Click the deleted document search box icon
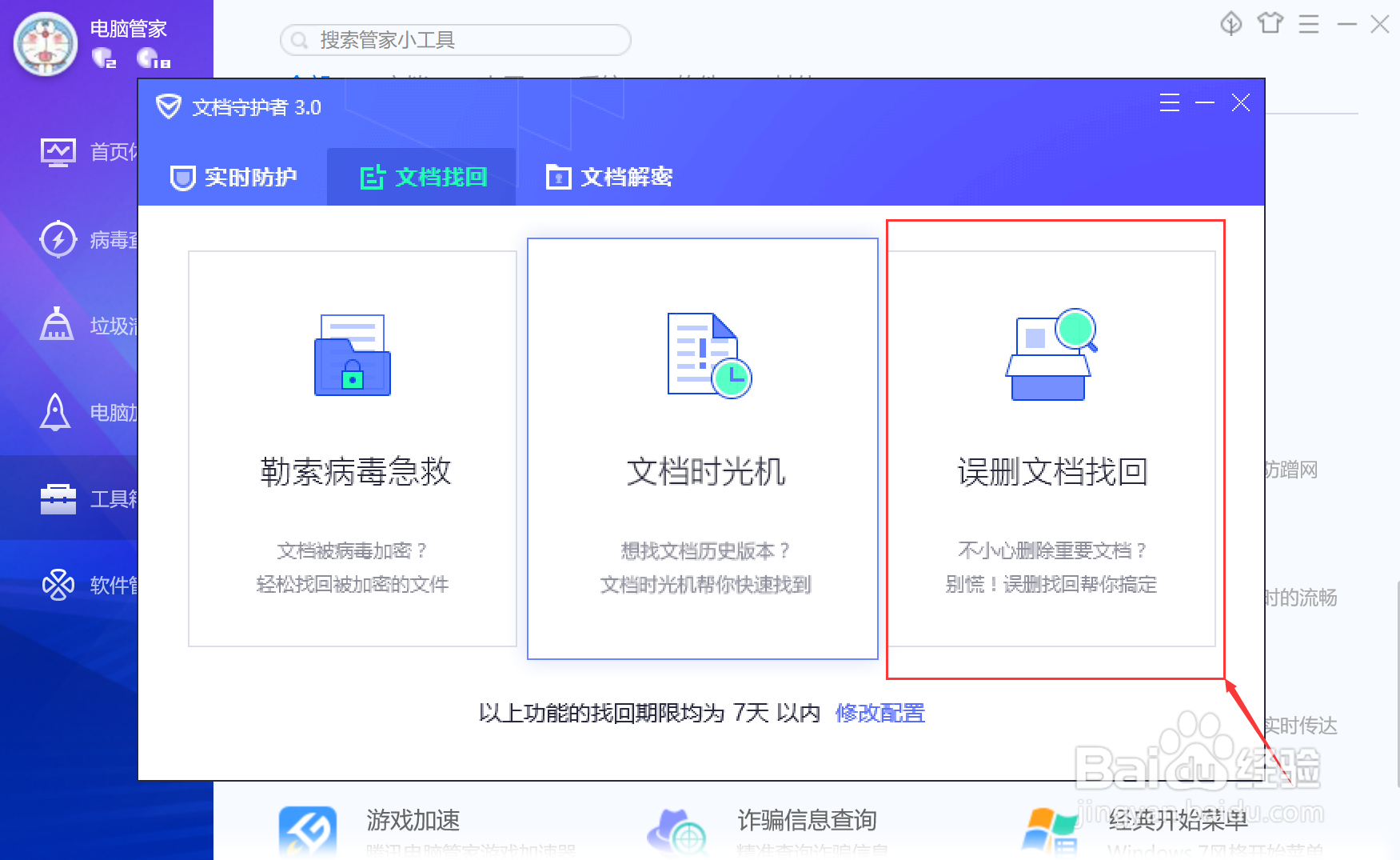The height and width of the screenshot is (860, 1400). (x=1051, y=354)
